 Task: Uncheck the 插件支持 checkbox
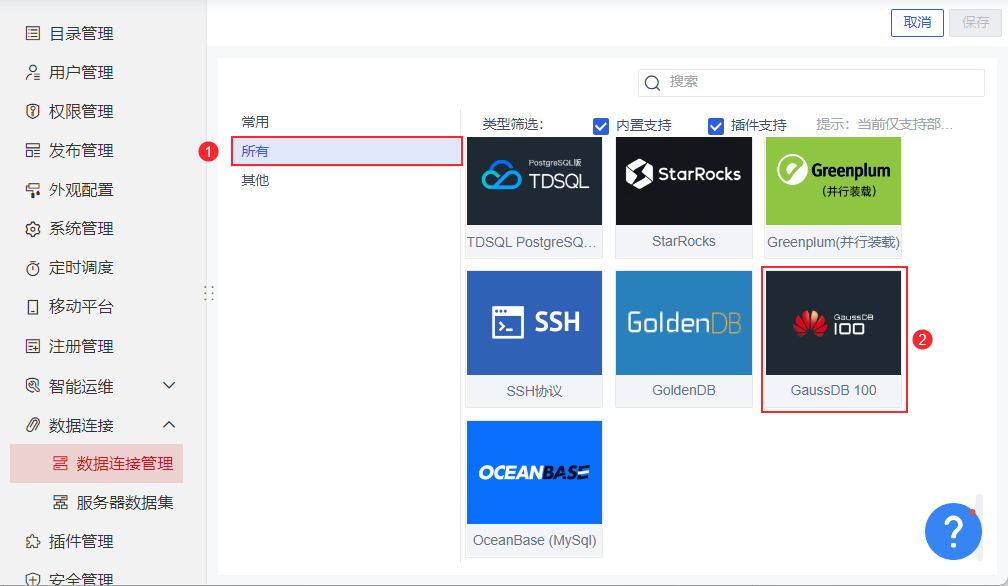click(716, 126)
